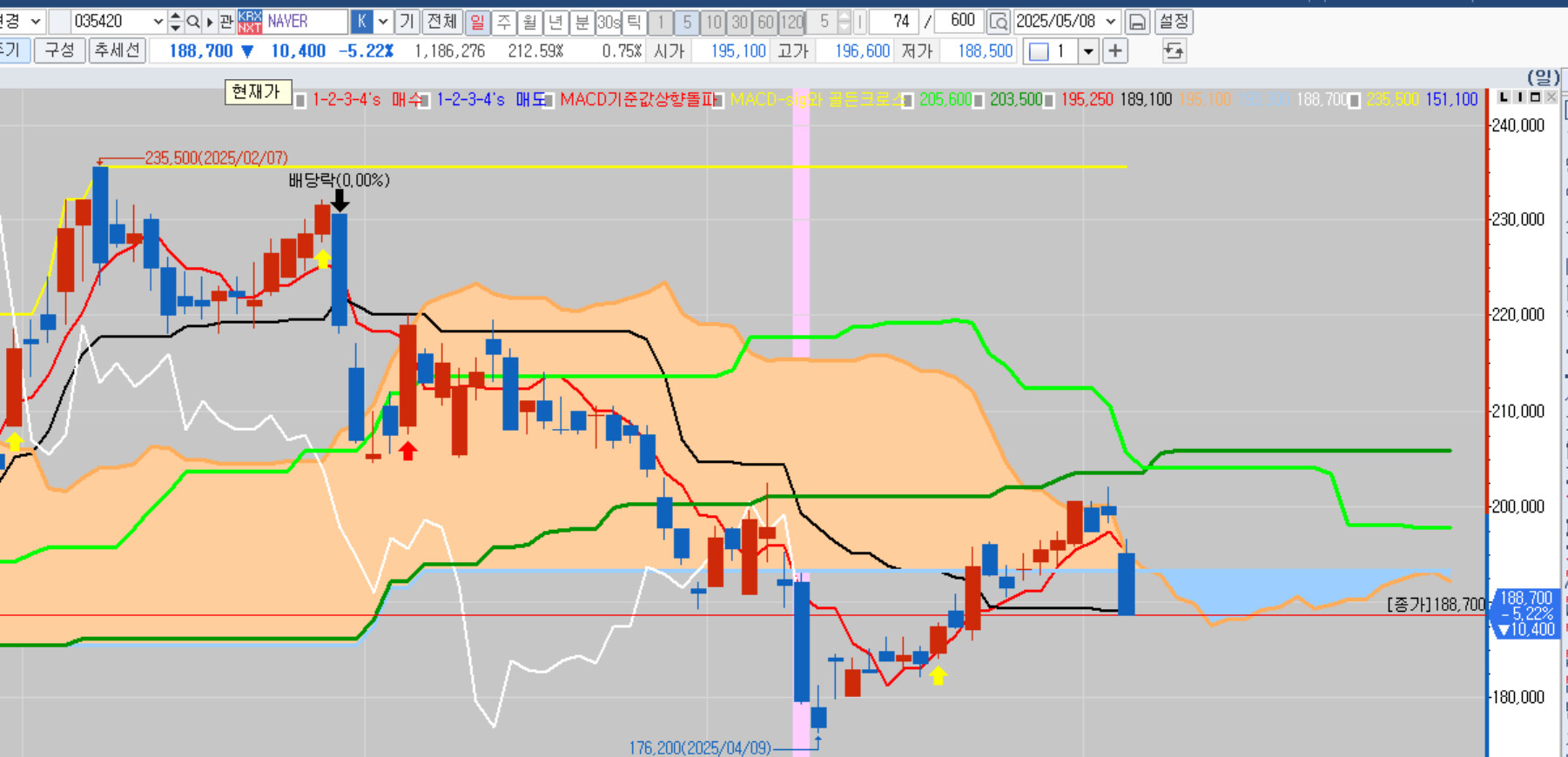This screenshot has height=757, width=1568.
Task: Select the 년 yearly period tab
Action: click(x=556, y=22)
